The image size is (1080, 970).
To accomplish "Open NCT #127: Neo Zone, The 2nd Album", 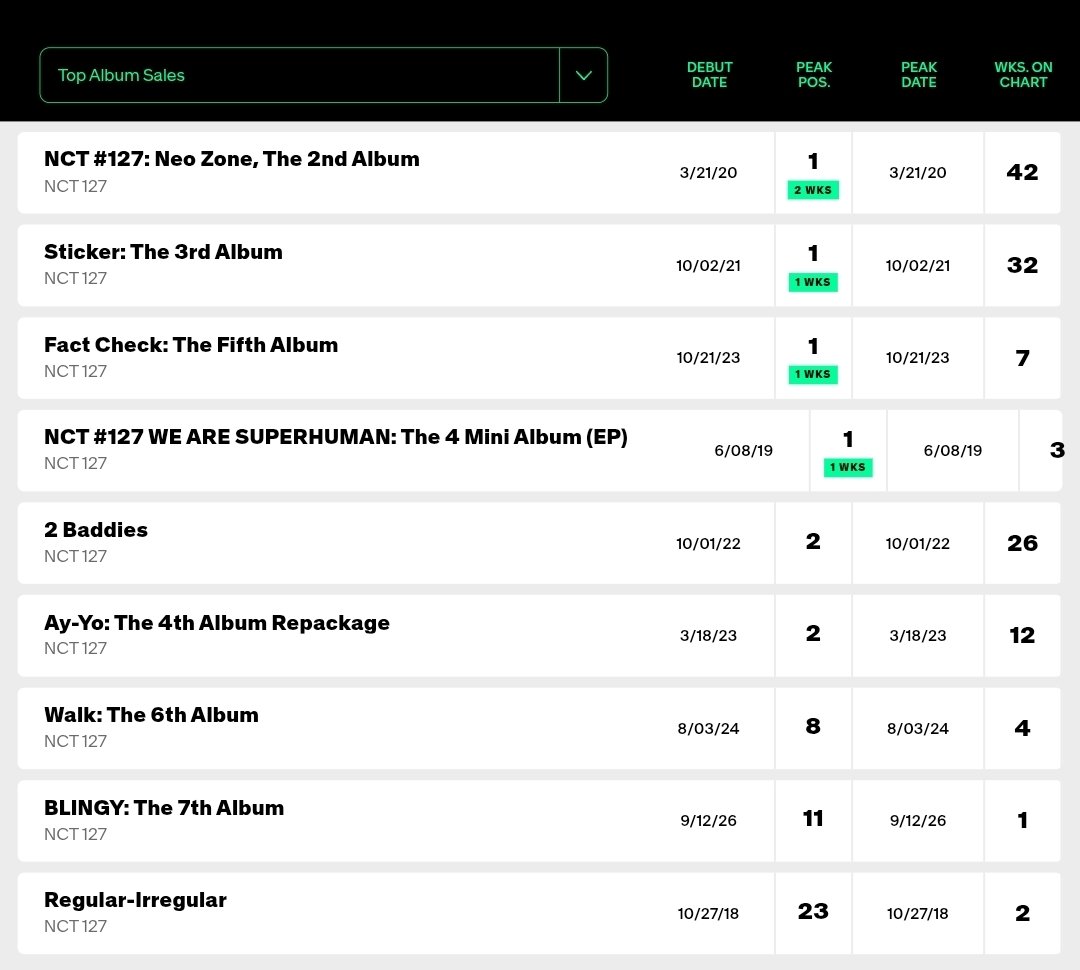I will [x=231, y=159].
